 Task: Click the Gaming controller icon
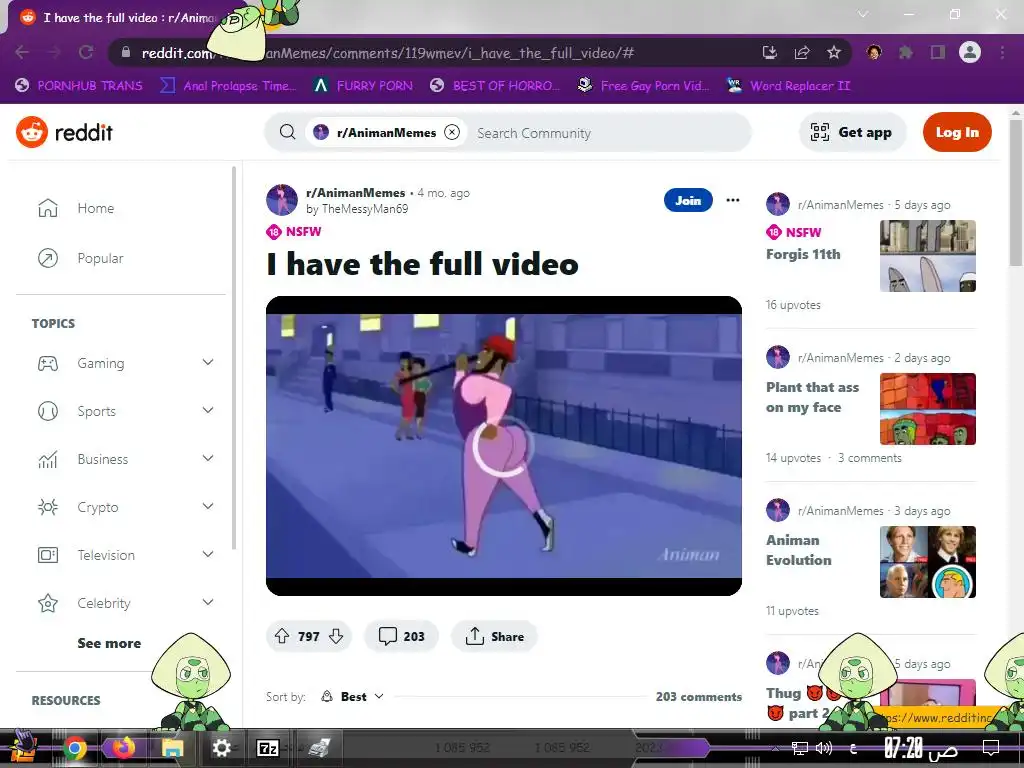tap(48, 363)
